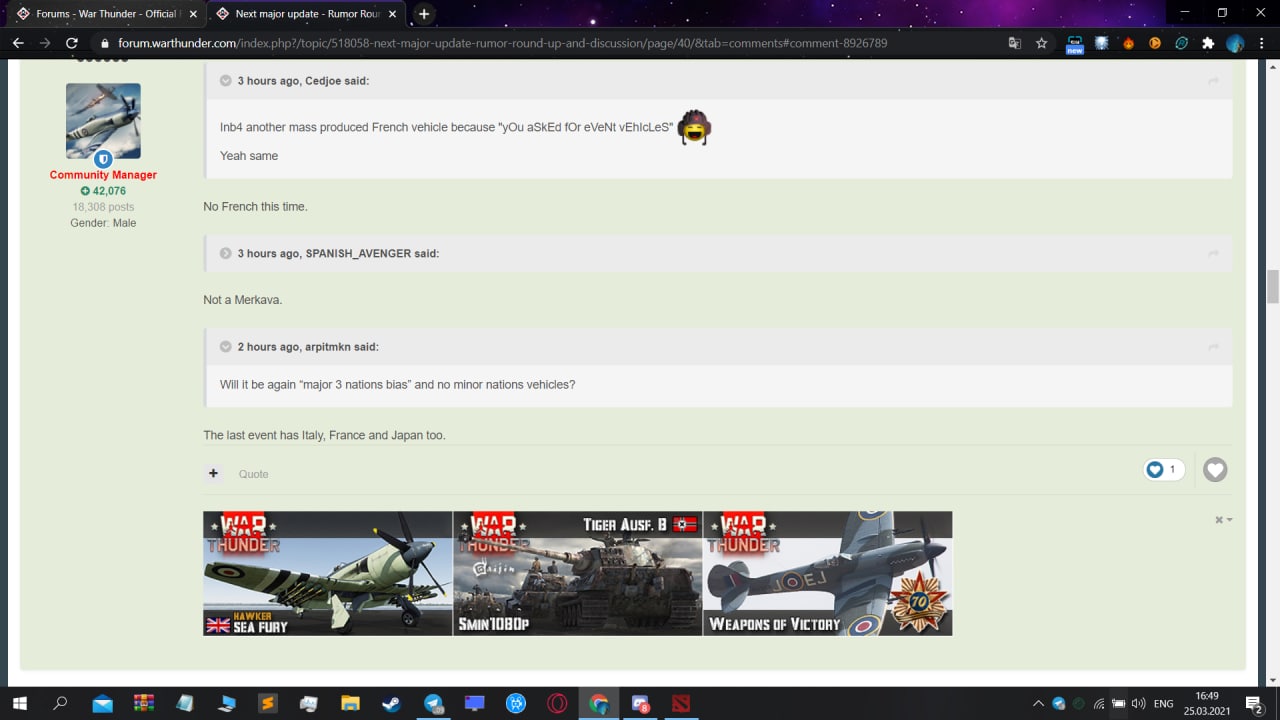Open the Windows Start menu

(x=19, y=703)
